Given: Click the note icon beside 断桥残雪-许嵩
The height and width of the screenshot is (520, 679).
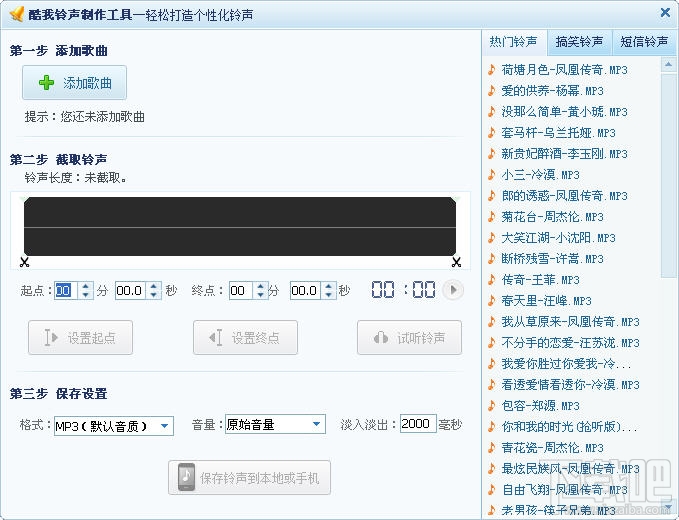Looking at the screenshot, I should tap(491, 258).
